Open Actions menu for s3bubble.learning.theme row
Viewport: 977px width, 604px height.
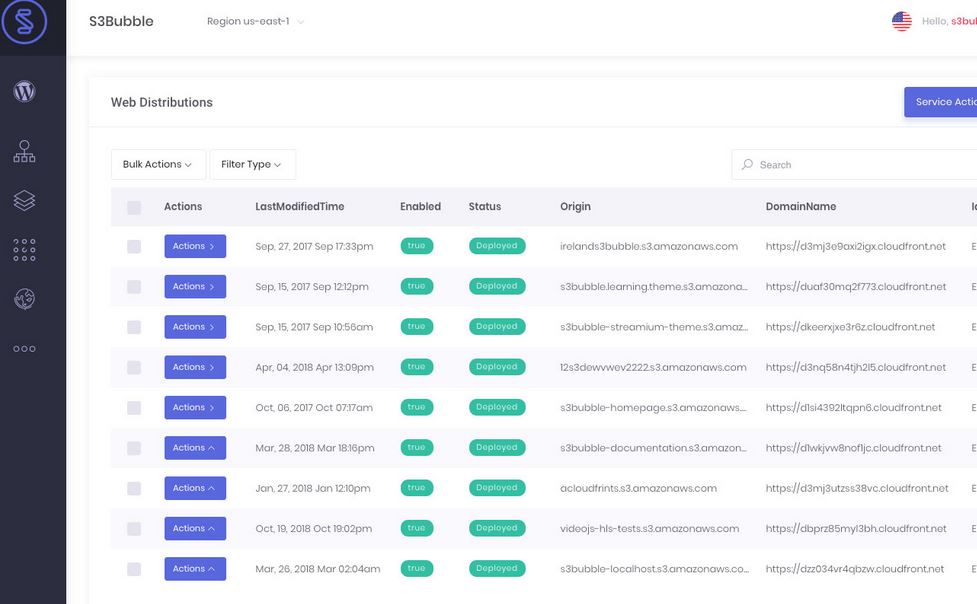(x=195, y=287)
